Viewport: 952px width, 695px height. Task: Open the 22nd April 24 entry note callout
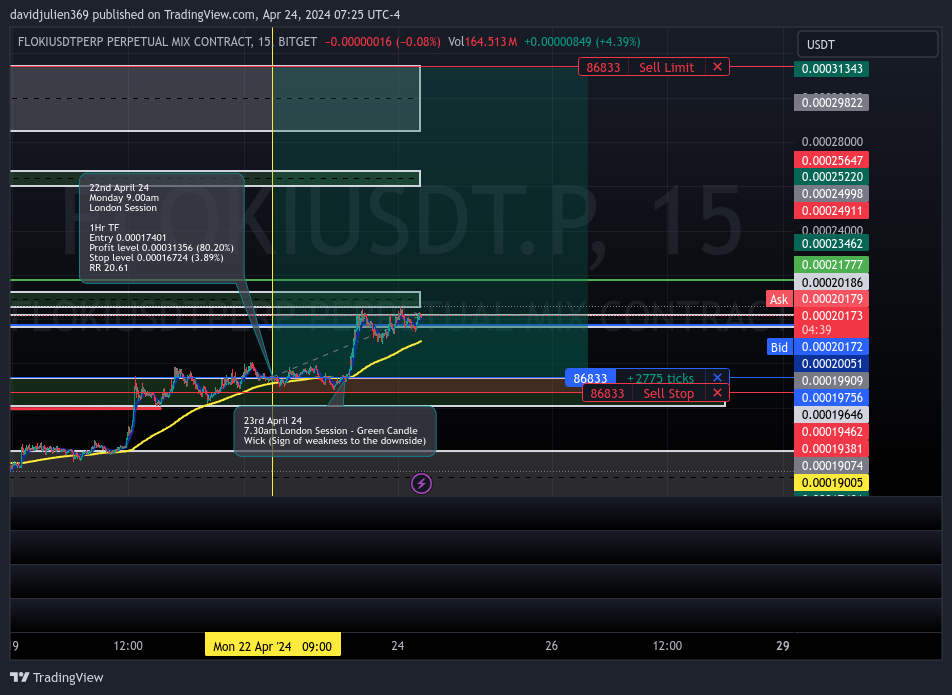pos(162,228)
